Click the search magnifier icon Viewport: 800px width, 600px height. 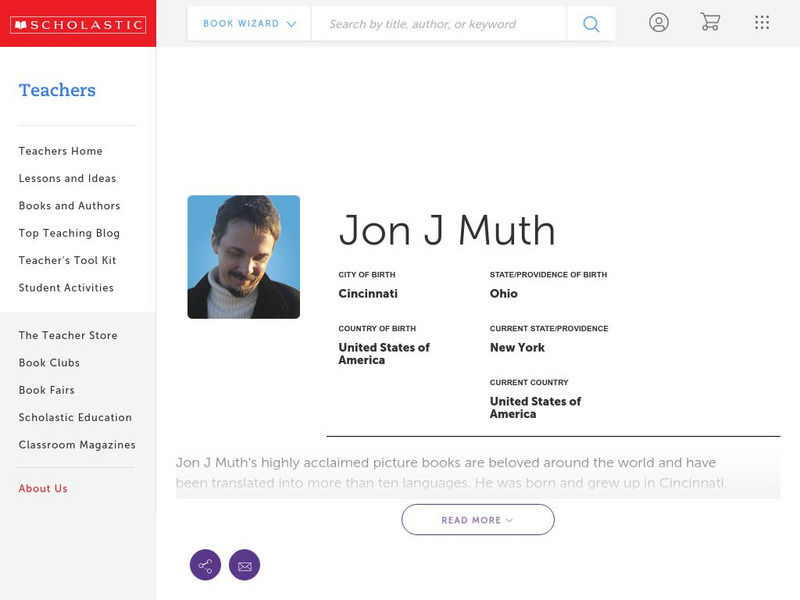(591, 24)
